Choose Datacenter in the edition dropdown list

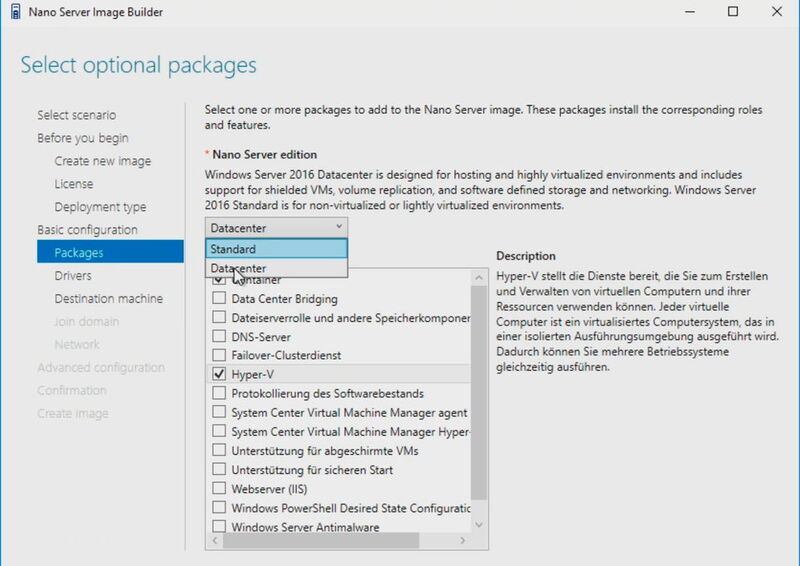276,268
